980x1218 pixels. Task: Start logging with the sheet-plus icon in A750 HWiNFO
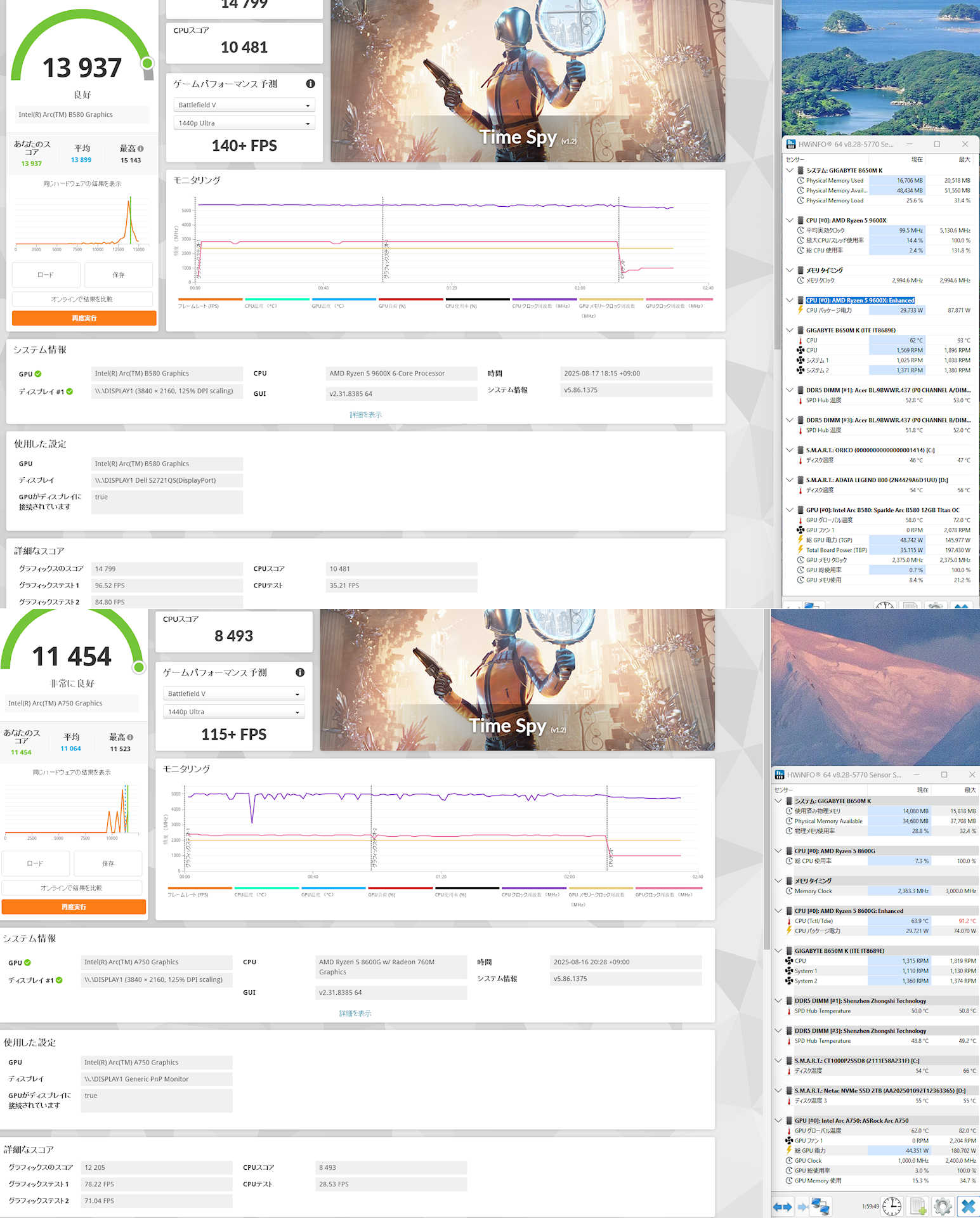(x=917, y=1206)
